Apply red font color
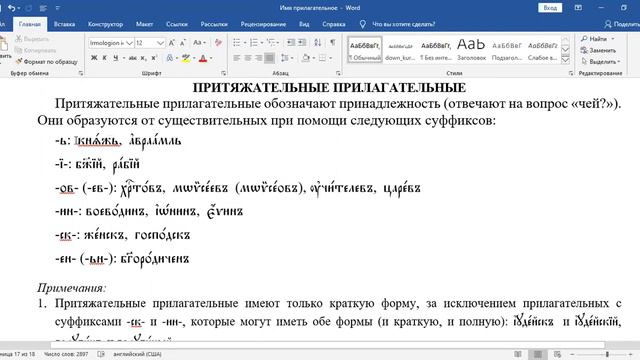 pos(203,58)
